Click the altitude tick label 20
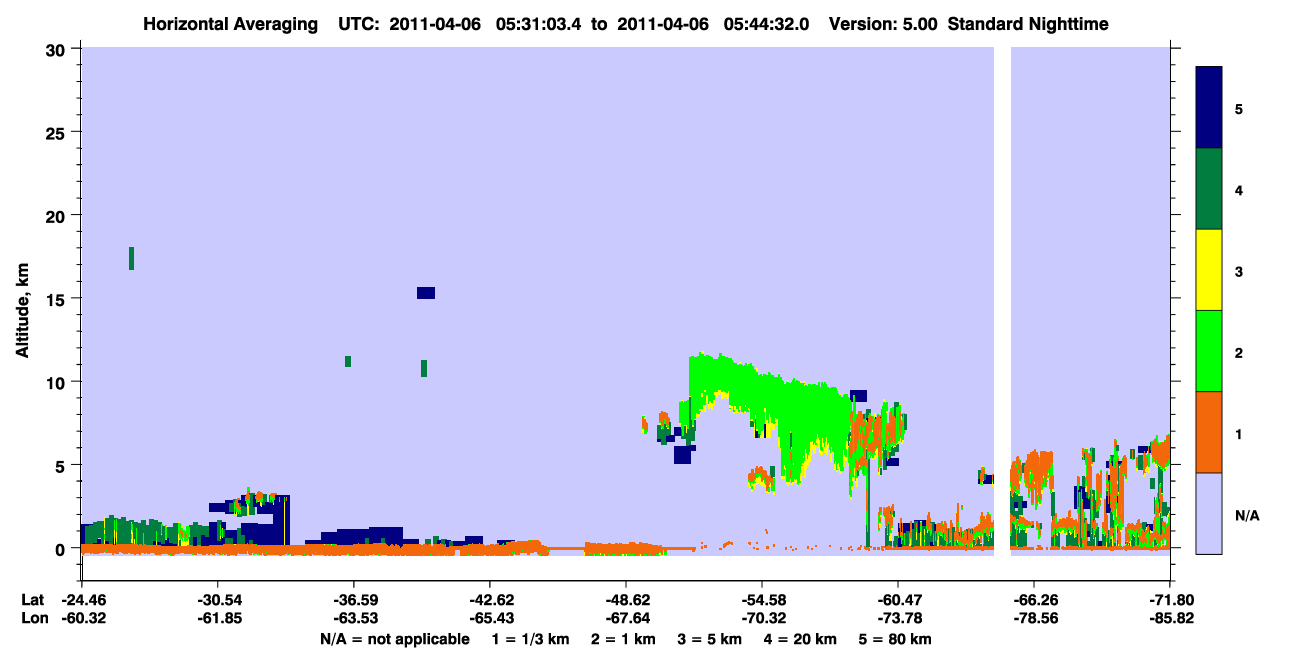The width and height of the screenshot is (1300, 667). click(x=57, y=216)
